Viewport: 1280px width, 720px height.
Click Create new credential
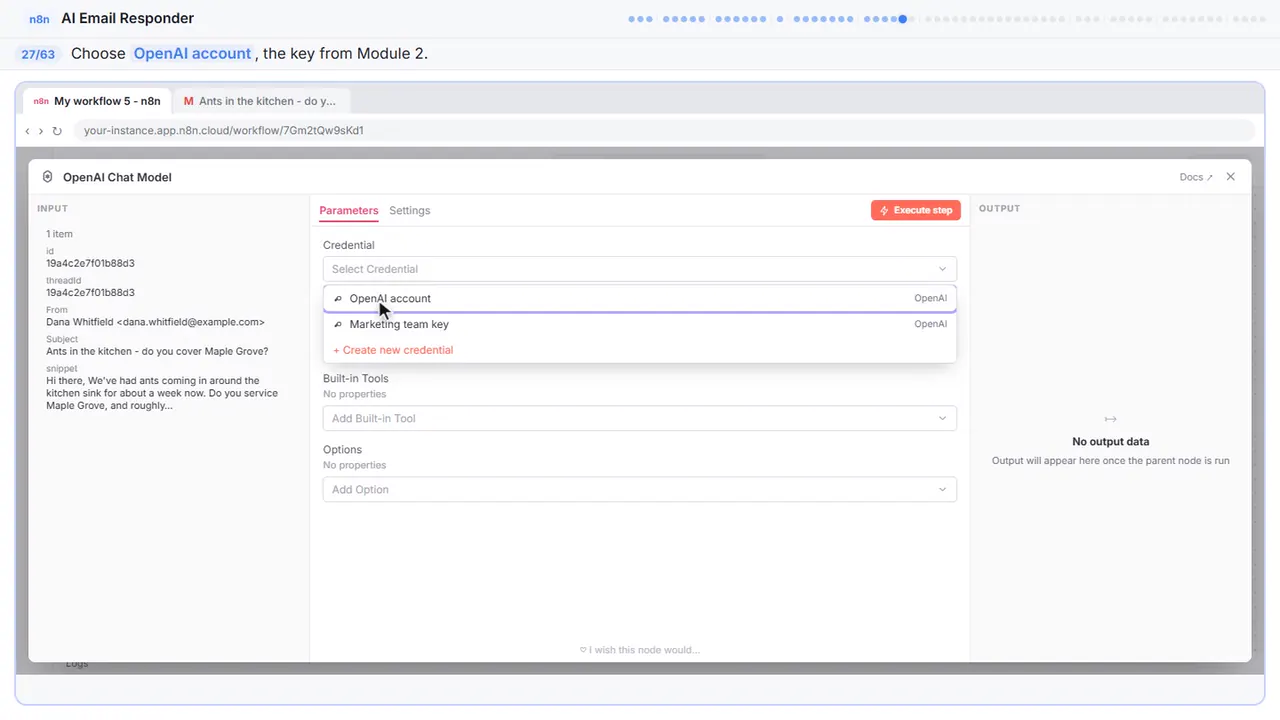tap(393, 350)
